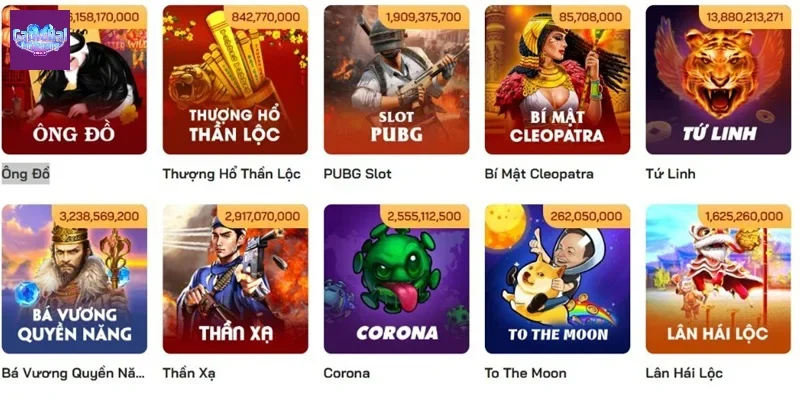Select the Tứ Linh tiger game tile
Image resolution: width=800 pixels, height=400 pixels.
pos(718,80)
